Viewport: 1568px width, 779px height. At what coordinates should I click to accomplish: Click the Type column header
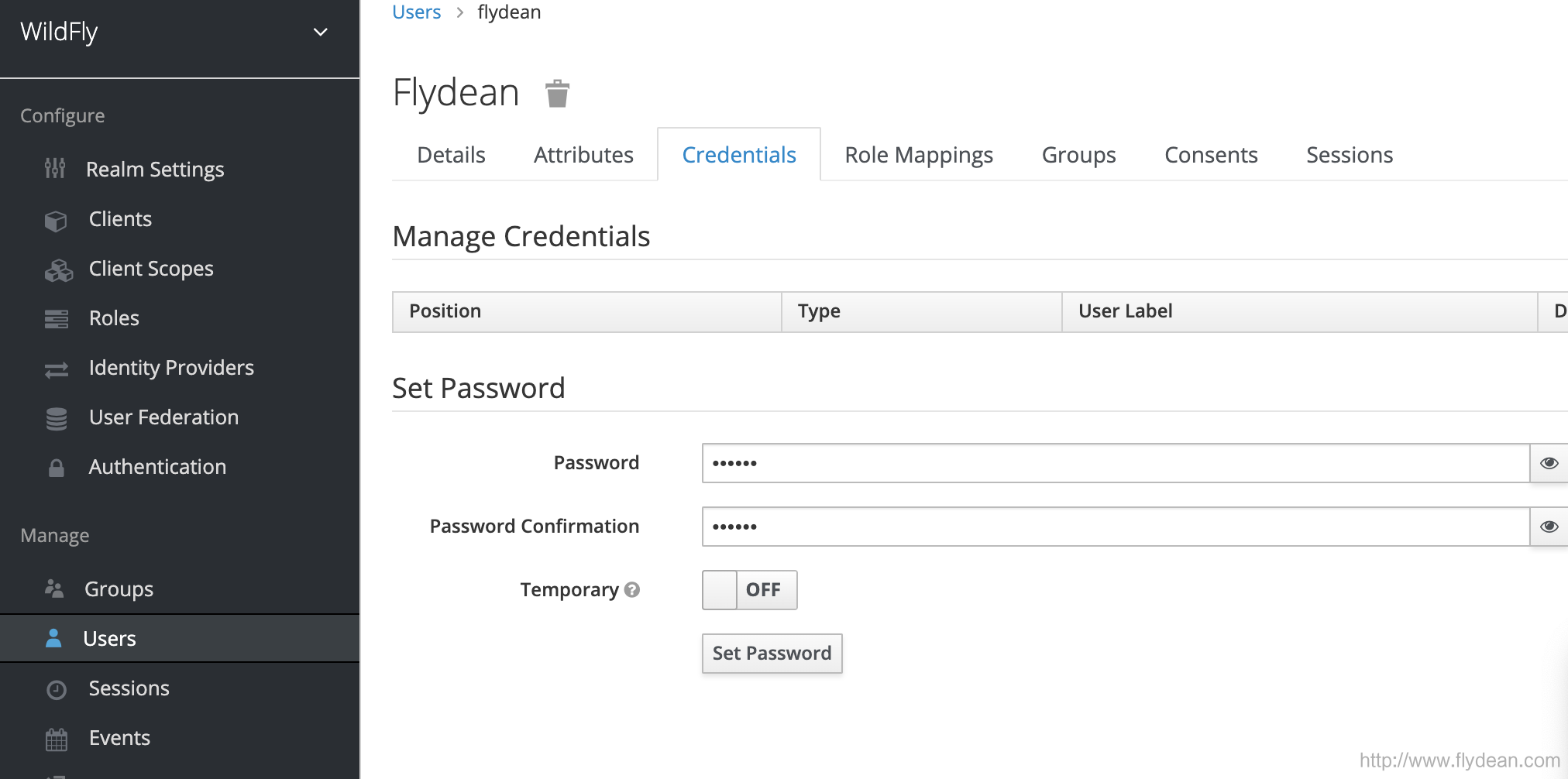[921, 311]
